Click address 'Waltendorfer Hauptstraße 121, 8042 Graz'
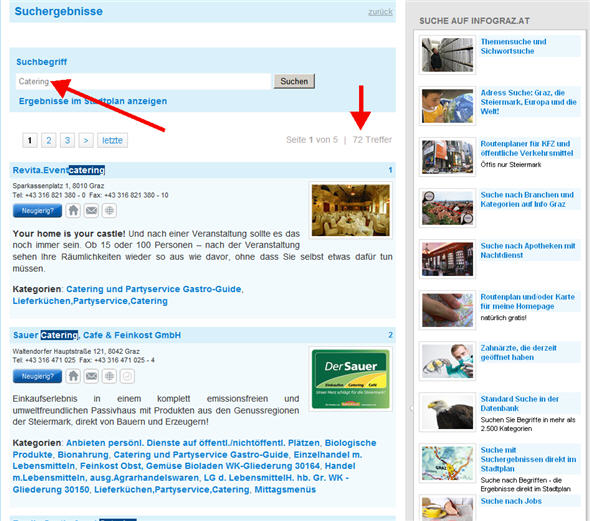Image resolution: width=590 pixels, height=521 pixels. coord(76,351)
